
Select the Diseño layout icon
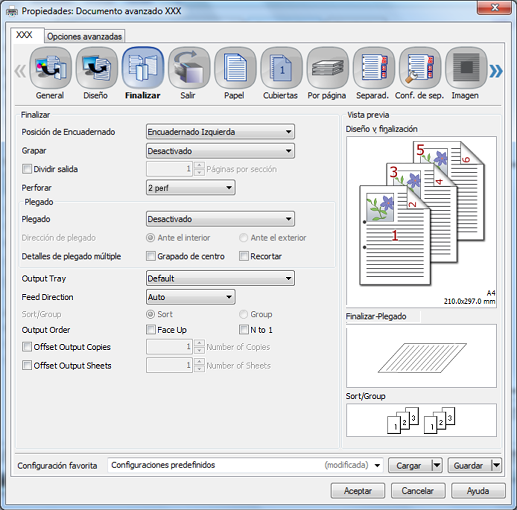point(96,68)
